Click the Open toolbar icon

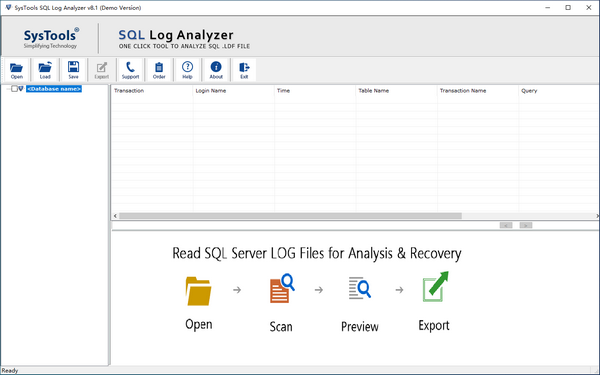tap(16, 70)
